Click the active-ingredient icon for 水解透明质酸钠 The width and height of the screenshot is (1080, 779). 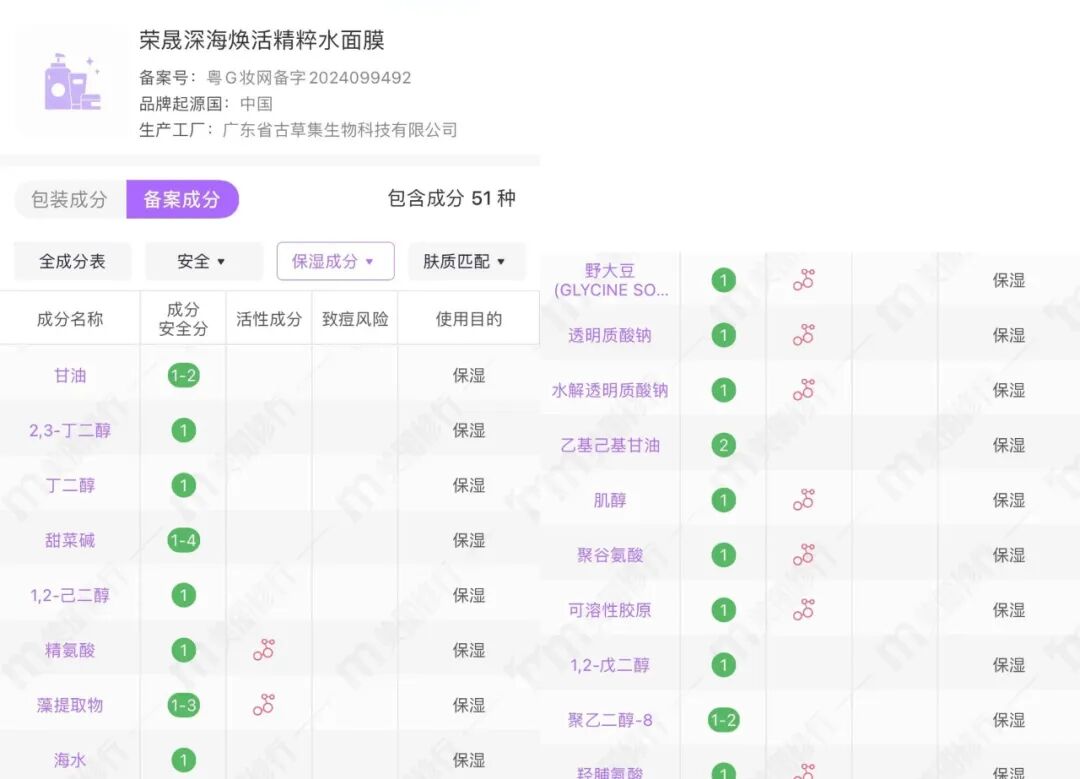(x=804, y=390)
